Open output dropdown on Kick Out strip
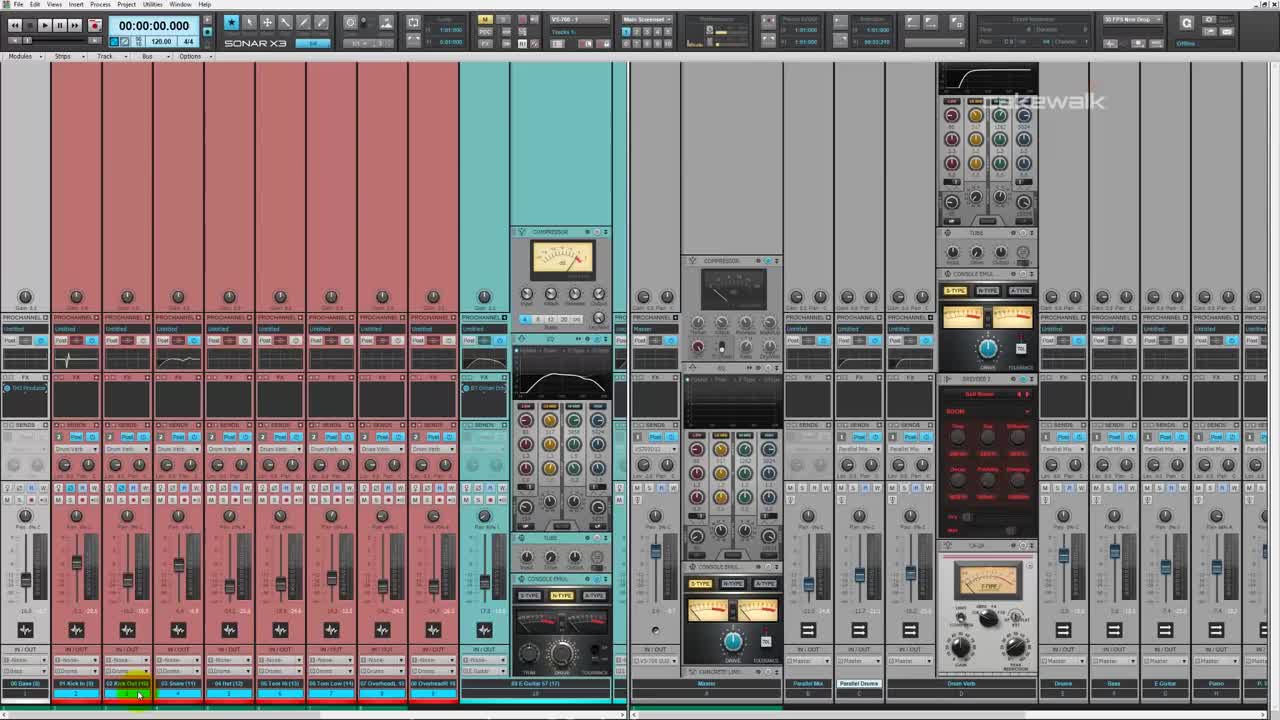 point(127,671)
